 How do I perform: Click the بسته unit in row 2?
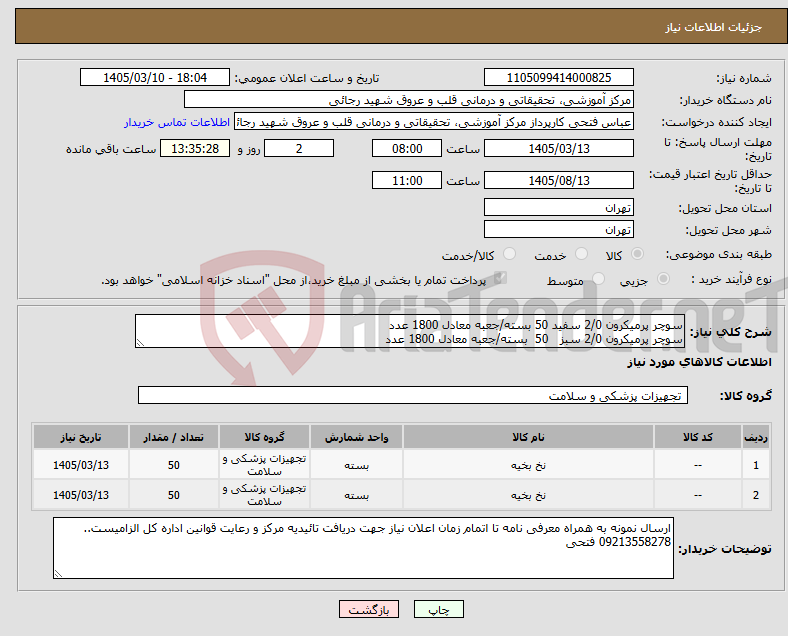(x=356, y=495)
